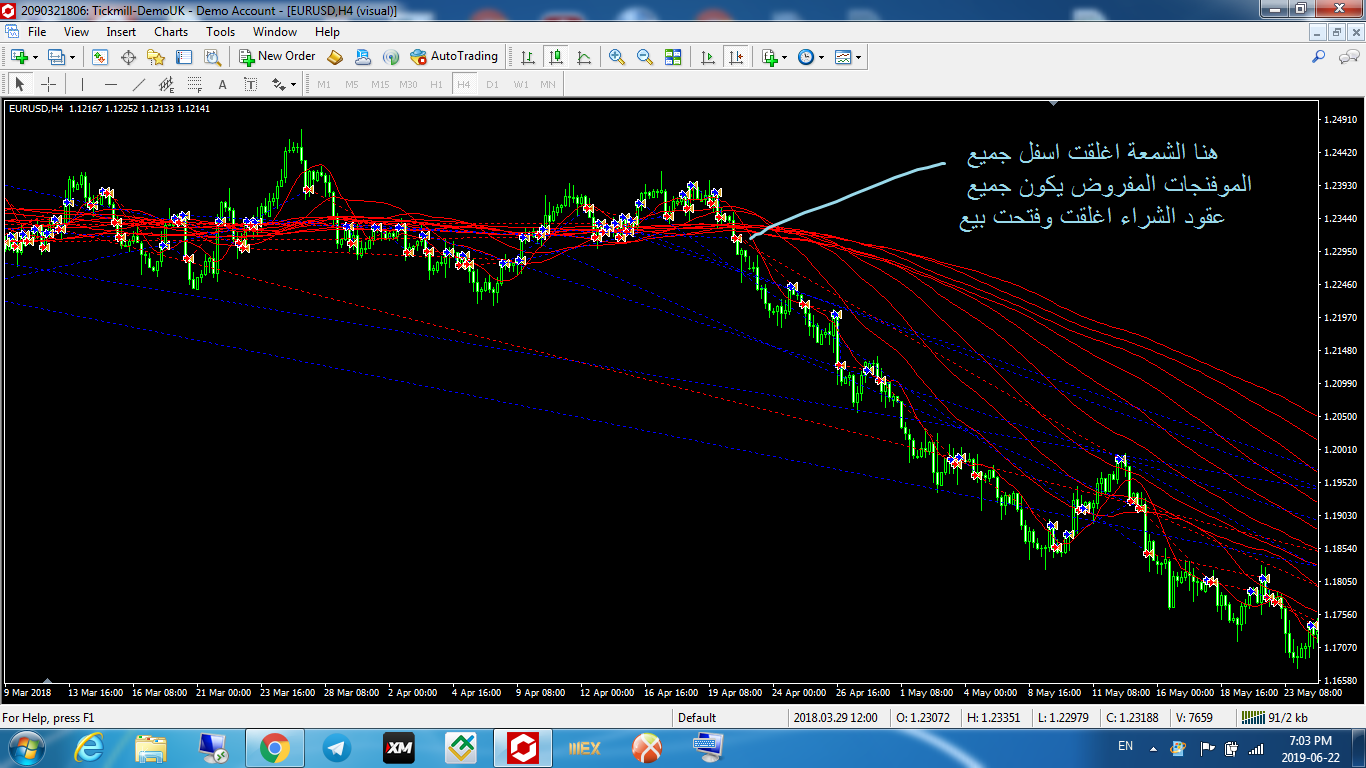Open the Charts menu
This screenshot has width=1366, height=768.
pos(171,32)
